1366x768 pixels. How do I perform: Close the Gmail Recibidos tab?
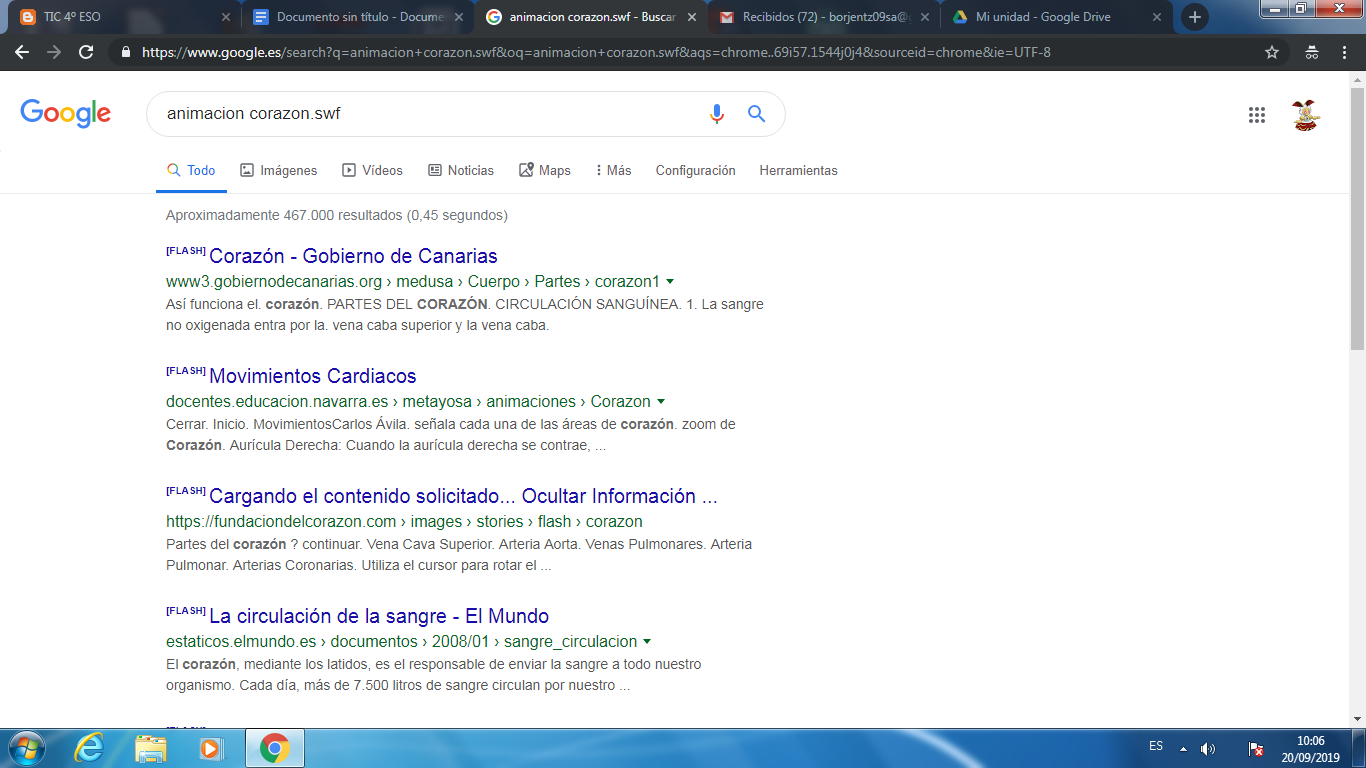coord(924,17)
